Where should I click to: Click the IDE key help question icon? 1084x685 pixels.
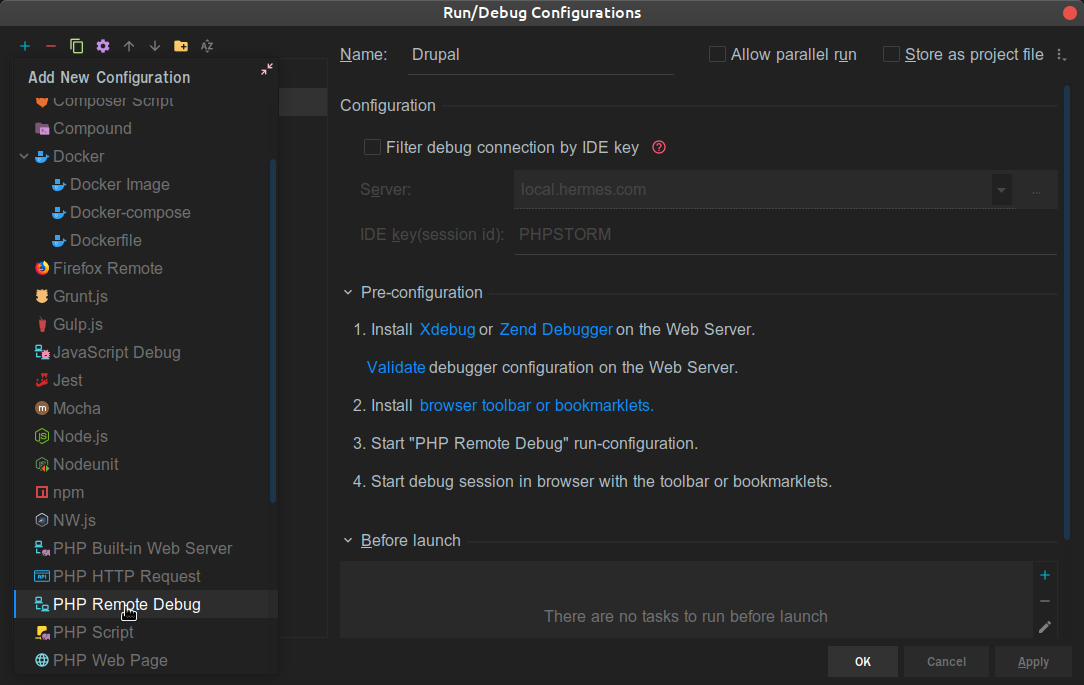tap(659, 147)
